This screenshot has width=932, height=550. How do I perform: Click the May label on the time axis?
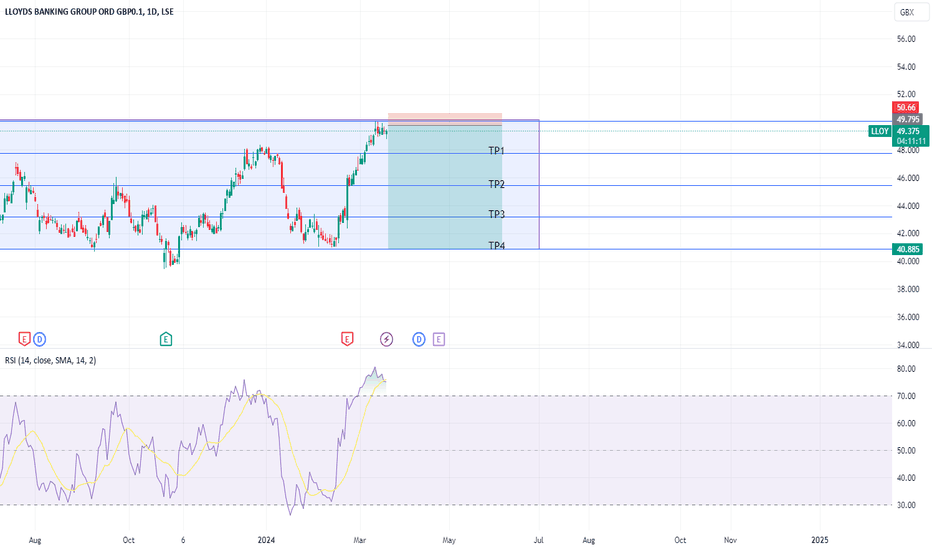pyautogui.click(x=449, y=540)
